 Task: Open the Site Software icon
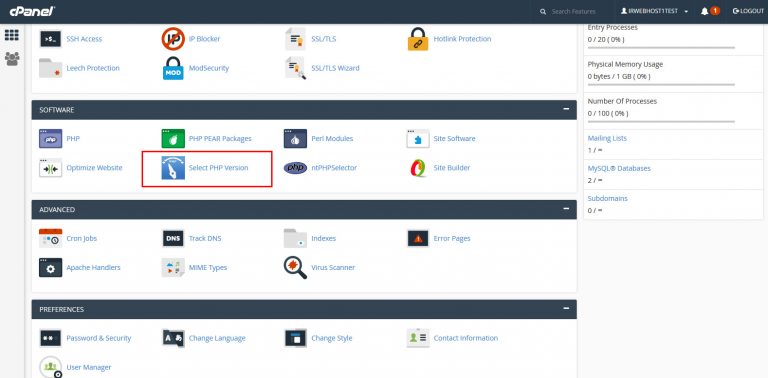point(418,139)
